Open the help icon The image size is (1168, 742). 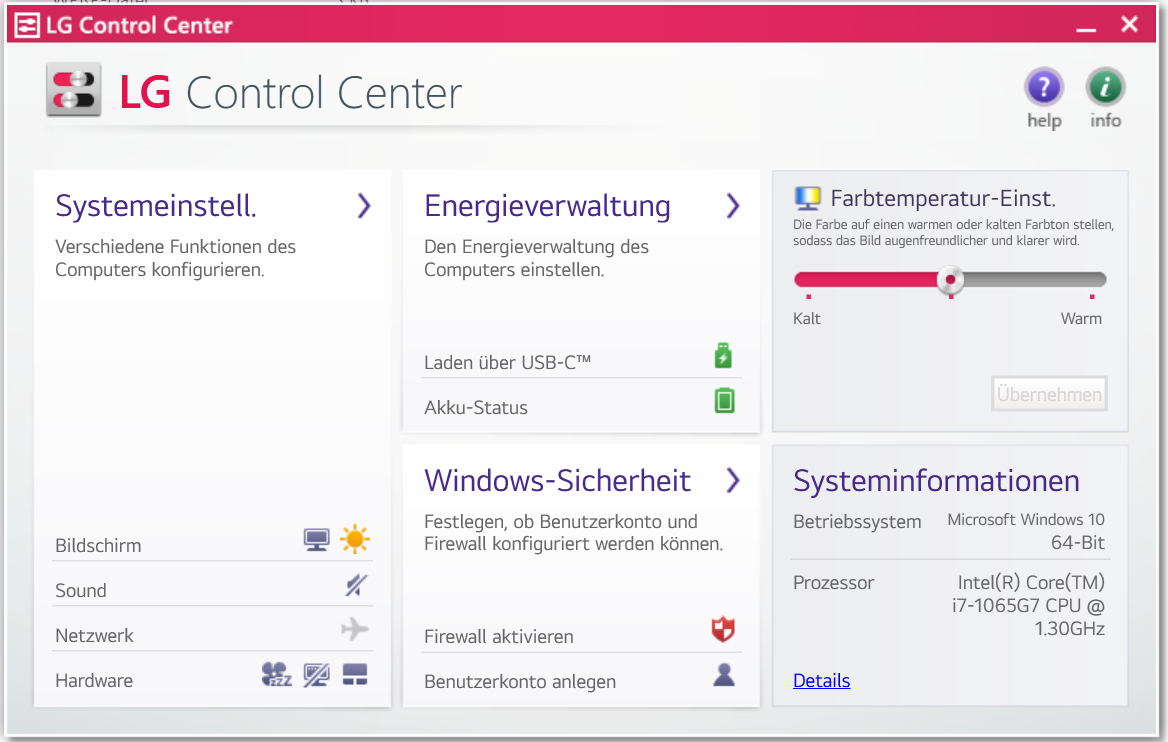point(1044,89)
